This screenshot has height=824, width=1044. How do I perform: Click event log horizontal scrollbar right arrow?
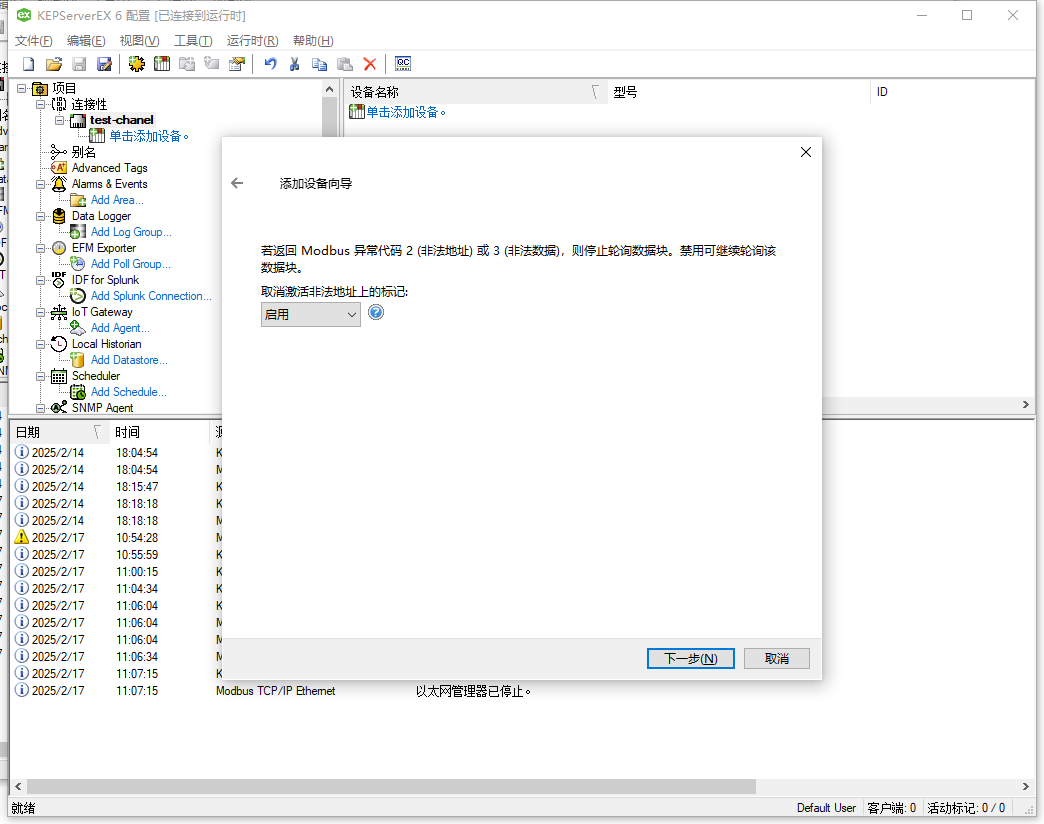[1025, 786]
